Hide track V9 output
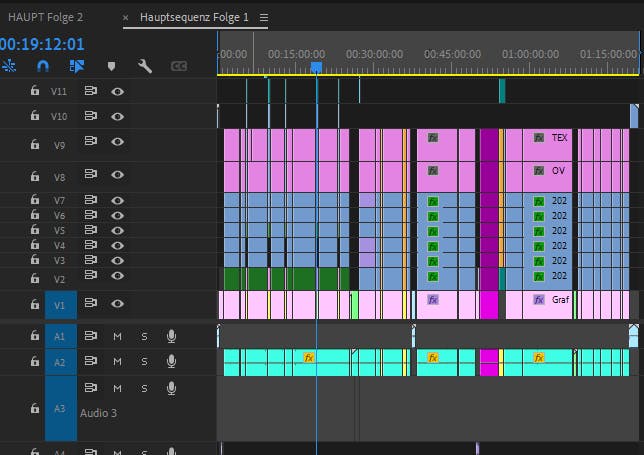644x455 pixels. (117, 142)
